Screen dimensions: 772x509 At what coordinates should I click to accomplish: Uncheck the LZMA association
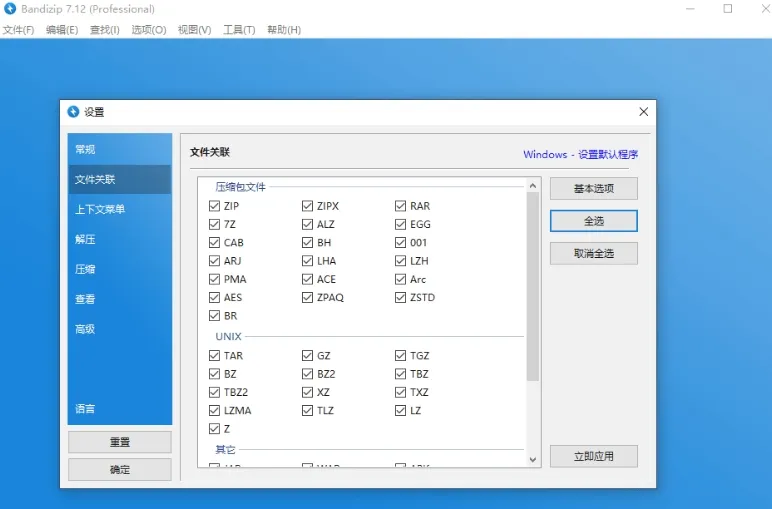coord(214,410)
